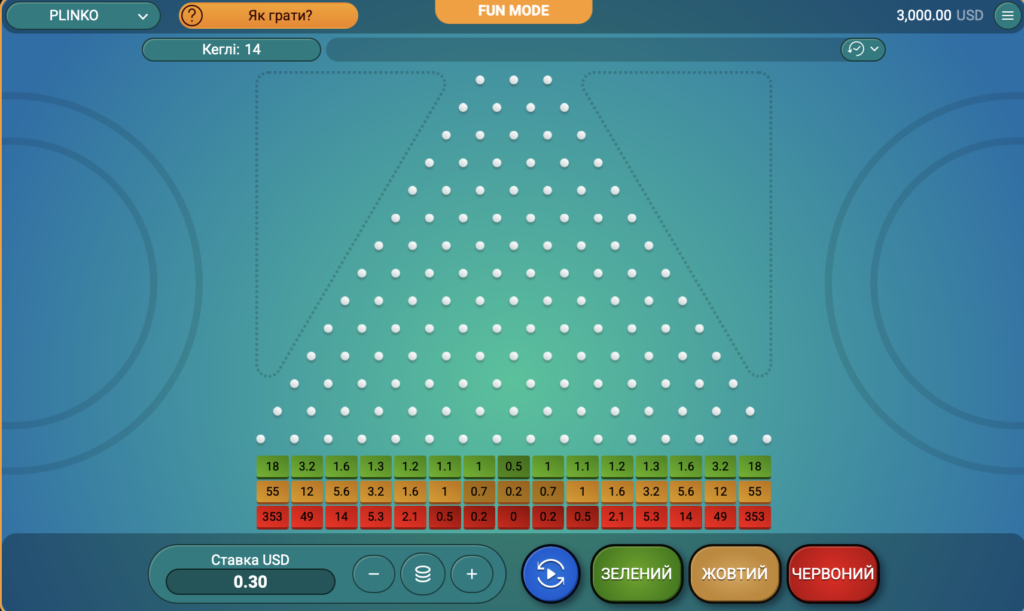Click the FUN MODE tab
Viewport: 1024px width, 611px height.
click(513, 11)
